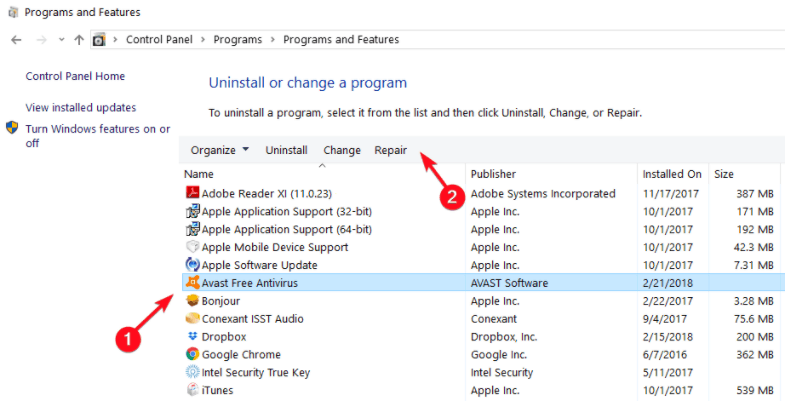This screenshot has width=791, height=420.
Task: Select Apple Software Update name text
Action: click(259, 265)
